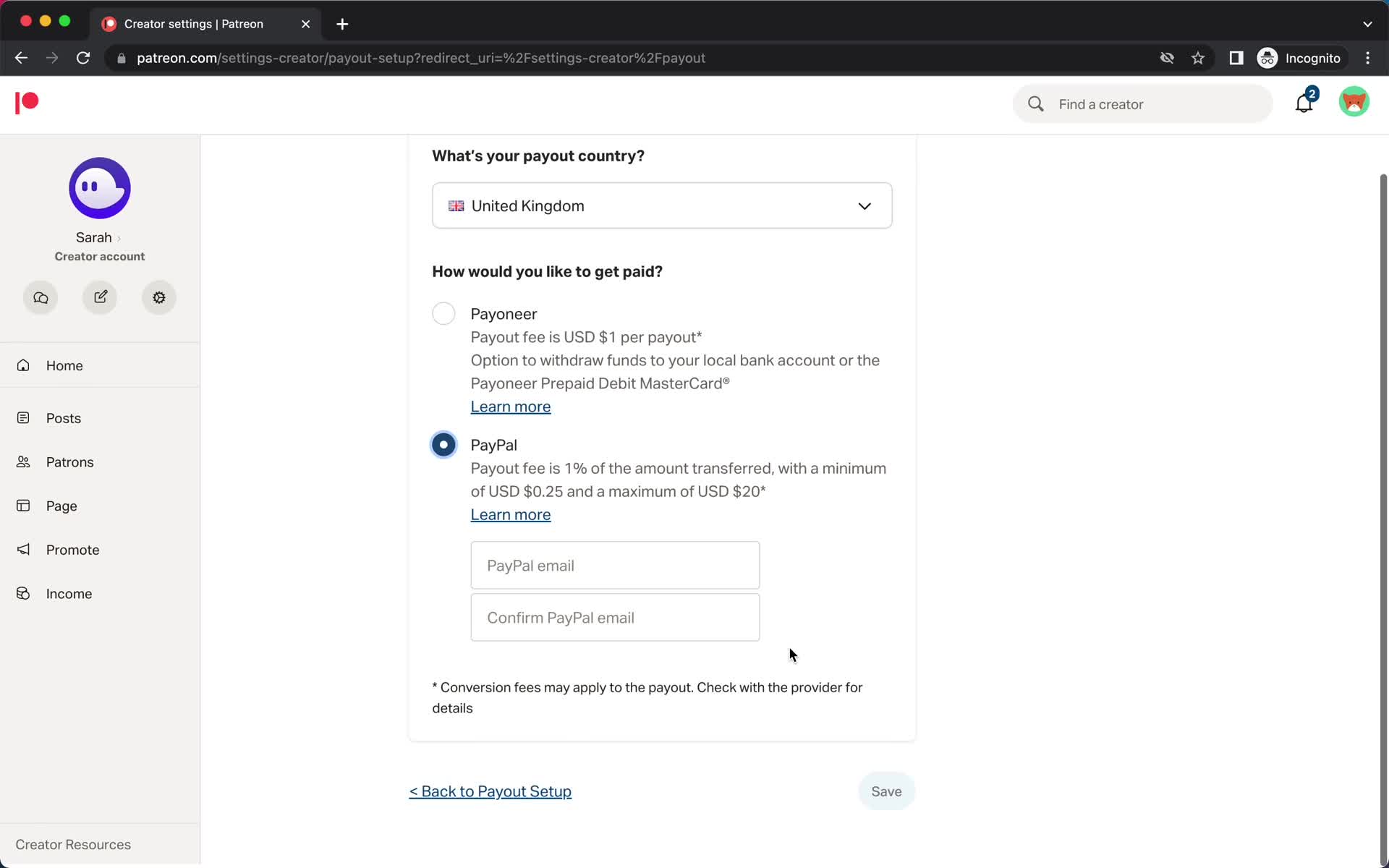Viewport: 1389px width, 868px height.
Task: Navigate to Patrons in sidebar
Action: pos(69,461)
